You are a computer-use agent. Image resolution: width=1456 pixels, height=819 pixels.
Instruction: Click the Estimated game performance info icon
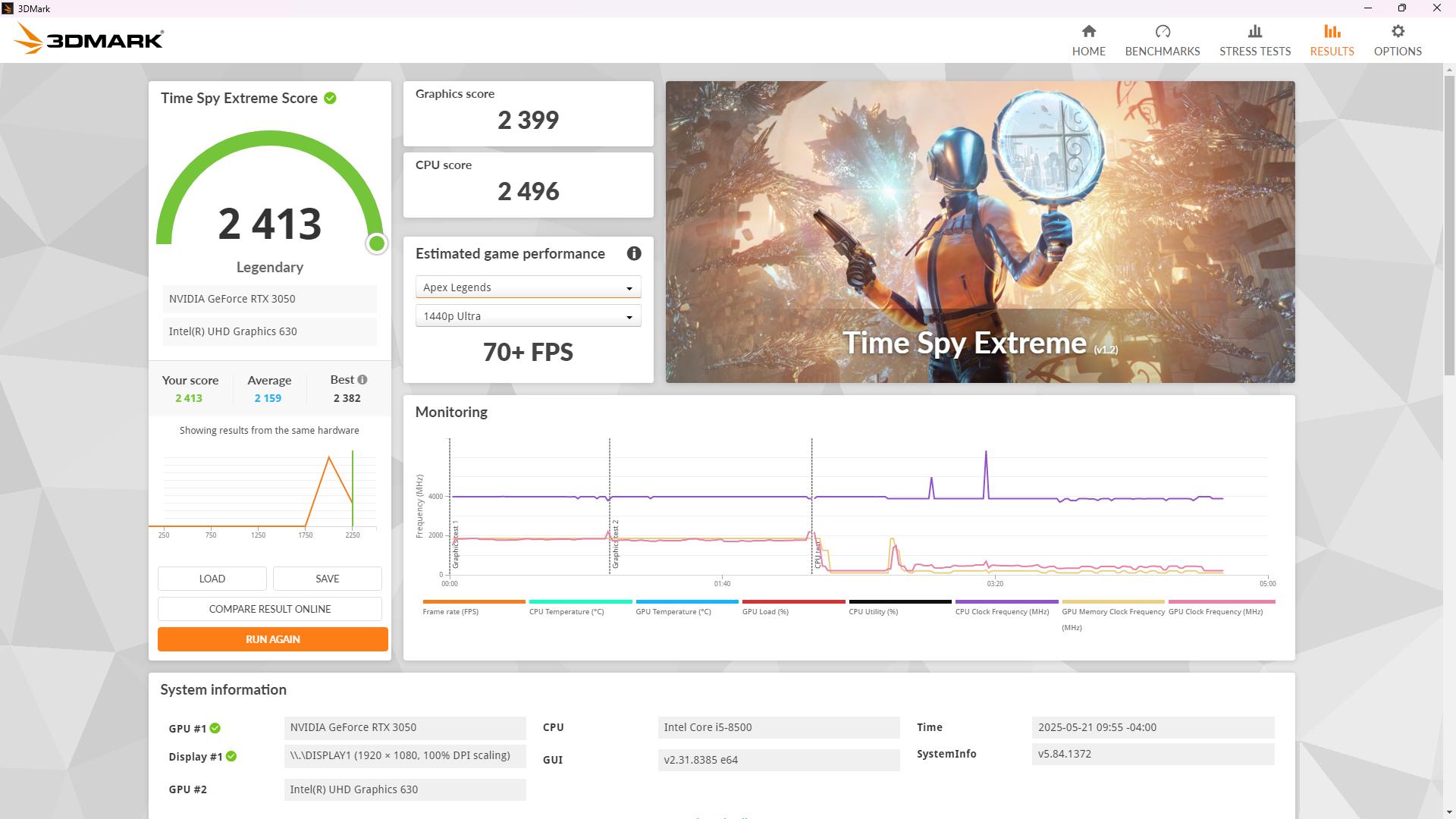[634, 254]
